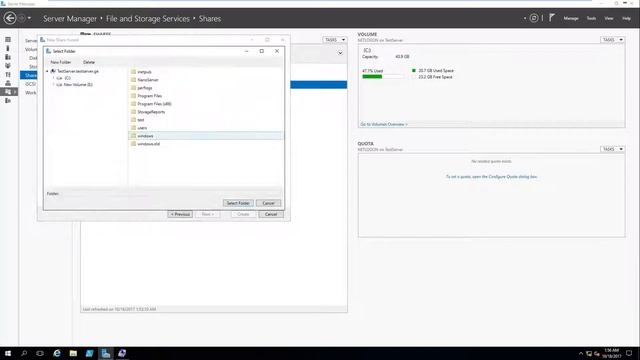Expand the New Volume (E:) tree node arrow

point(54,84)
